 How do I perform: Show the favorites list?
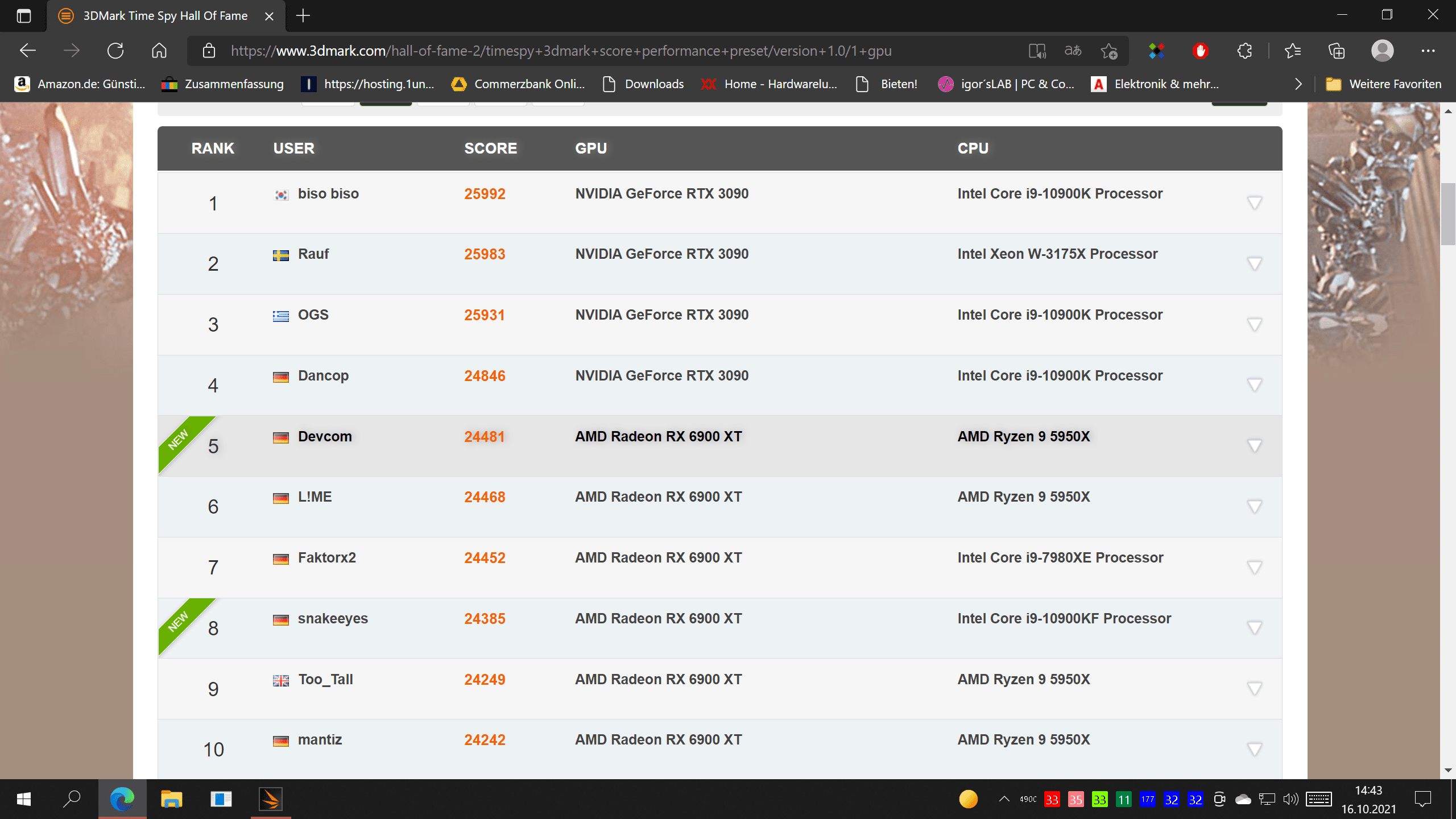(x=1293, y=51)
